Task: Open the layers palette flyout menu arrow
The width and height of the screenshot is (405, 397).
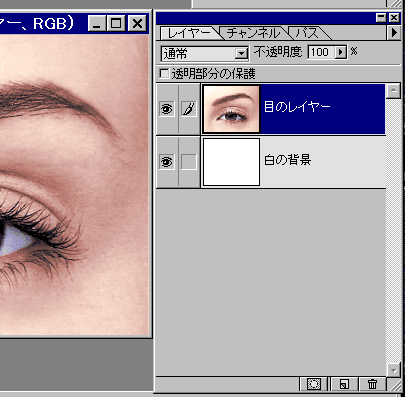Action: click(x=394, y=32)
